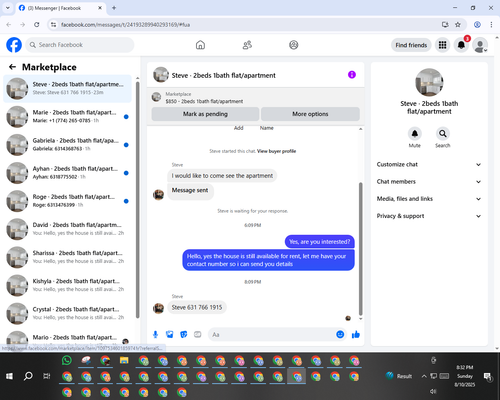Image resolution: width=500 pixels, height=400 pixels.
Task: Open Ayhan conversation in list
Action: (67, 173)
